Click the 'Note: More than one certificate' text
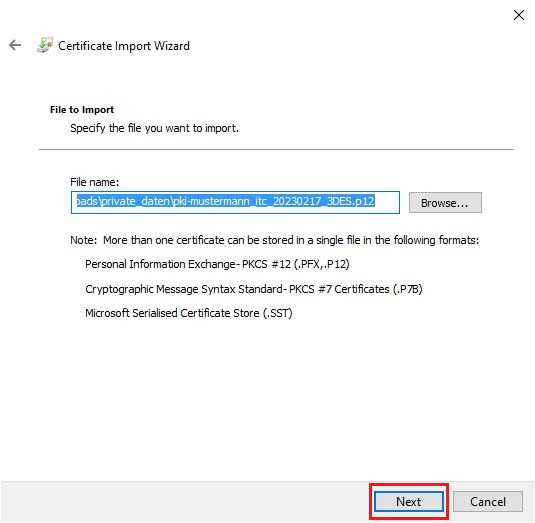The width and height of the screenshot is (535, 523). (275, 240)
